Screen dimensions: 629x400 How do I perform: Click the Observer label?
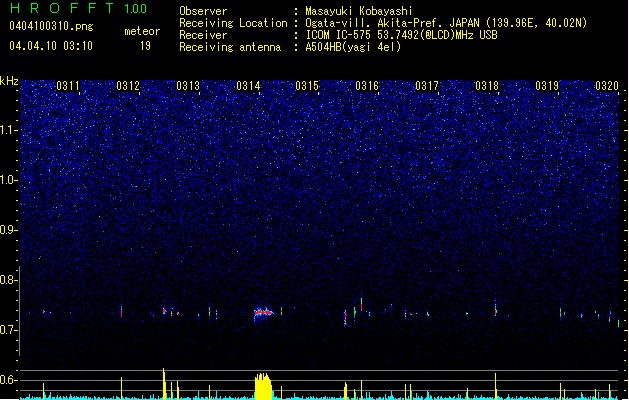pos(203,11)
